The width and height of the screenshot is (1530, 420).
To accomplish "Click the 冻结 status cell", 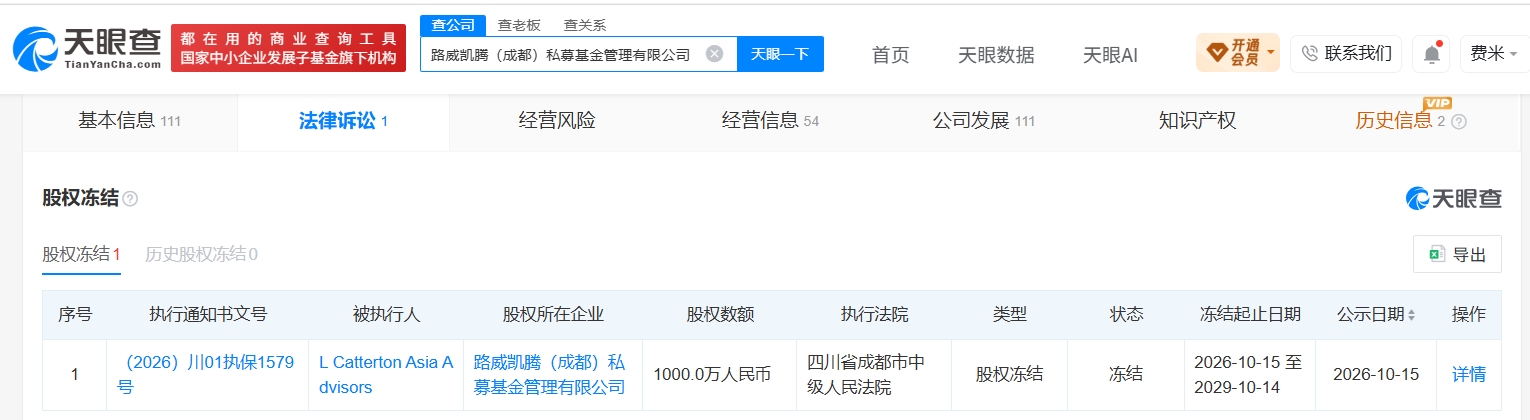I will coord(1126,375).
